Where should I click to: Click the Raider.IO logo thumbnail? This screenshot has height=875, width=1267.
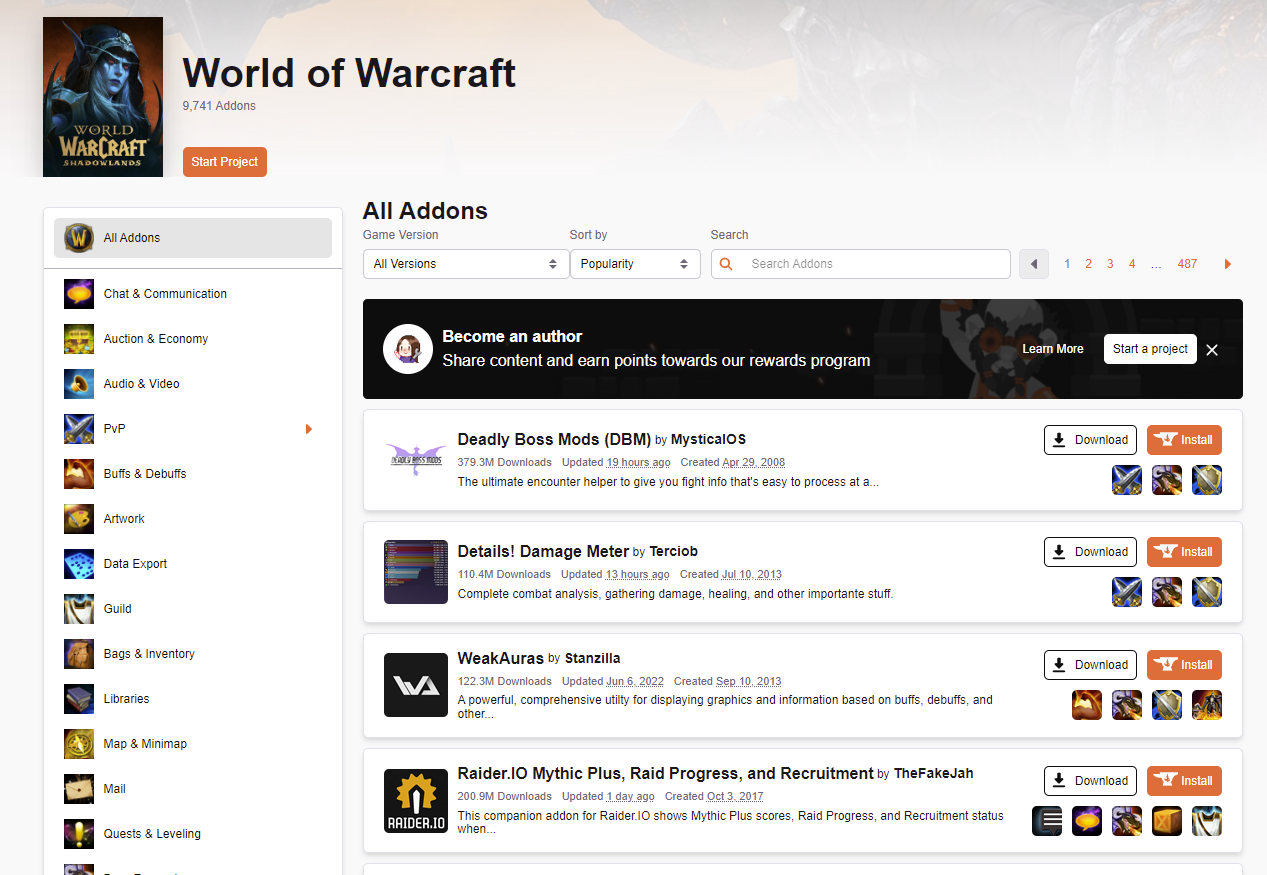click(416, 801)
